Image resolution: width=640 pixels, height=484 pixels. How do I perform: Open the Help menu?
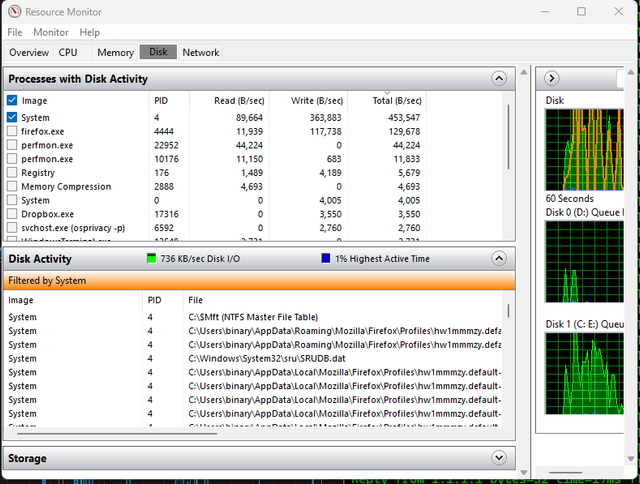pos(89,32)
